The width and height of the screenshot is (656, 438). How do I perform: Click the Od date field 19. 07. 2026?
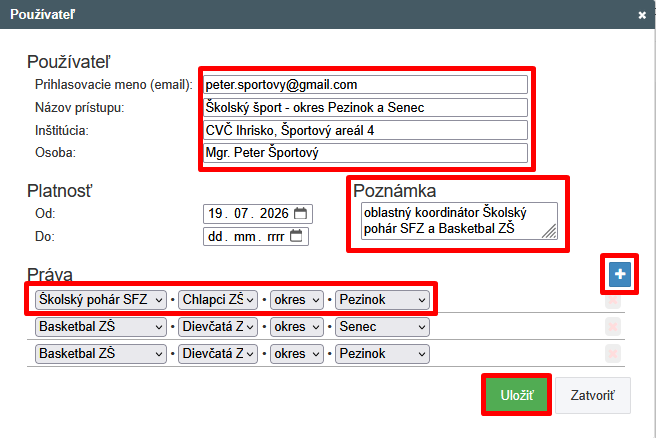[x=258, y=214]
